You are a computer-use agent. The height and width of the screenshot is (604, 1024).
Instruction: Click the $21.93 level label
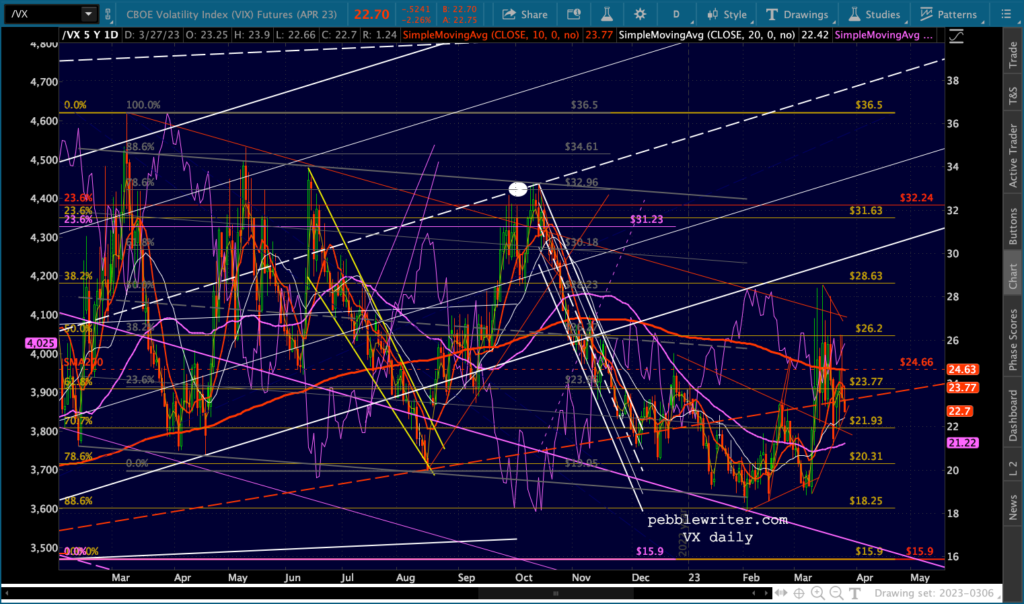click(x=865, y=421)
